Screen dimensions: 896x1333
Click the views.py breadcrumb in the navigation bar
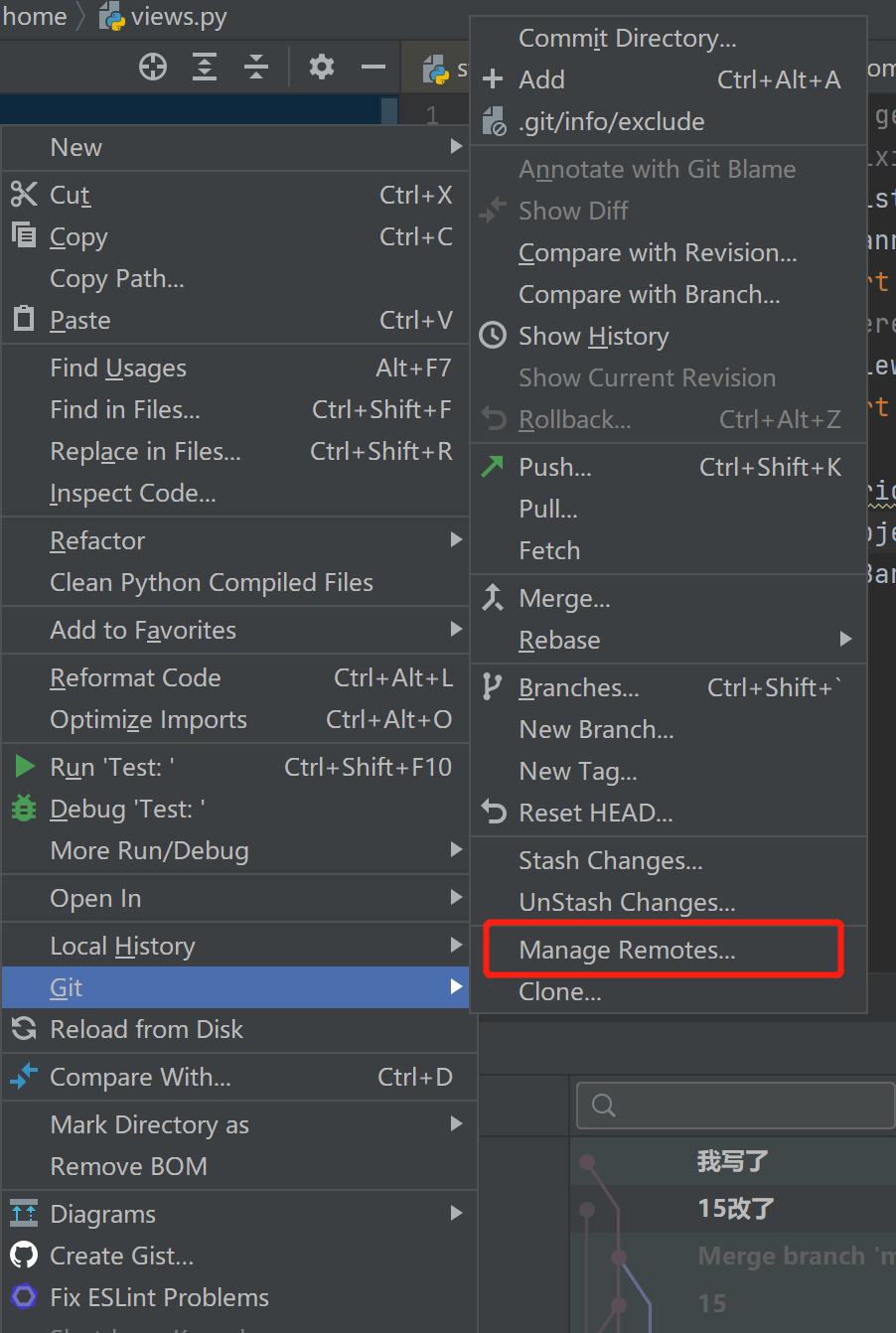165,17
